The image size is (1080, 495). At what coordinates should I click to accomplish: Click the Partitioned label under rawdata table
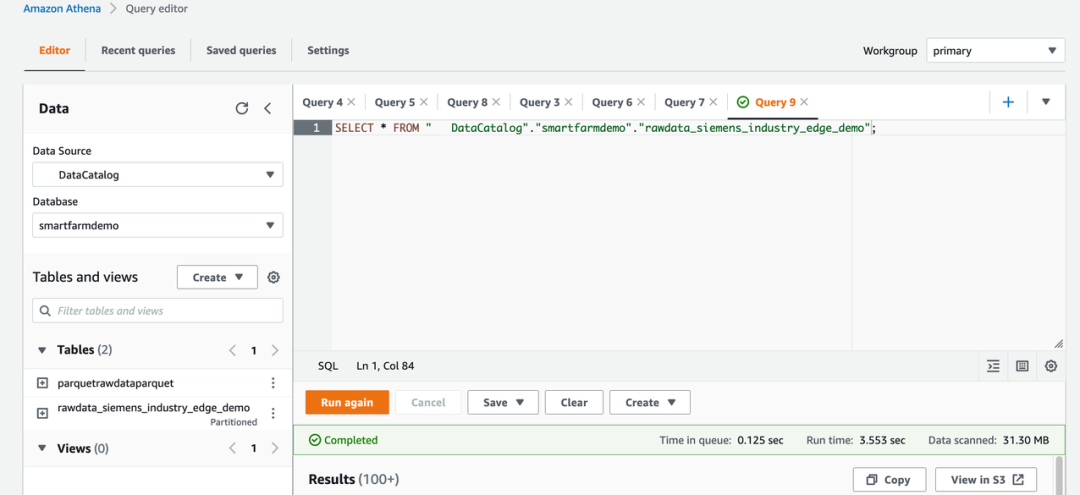233,422
